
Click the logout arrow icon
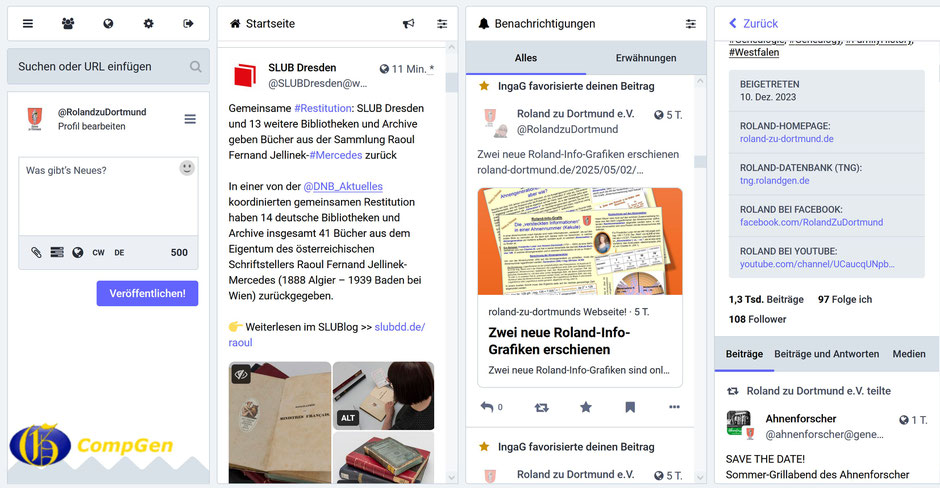(188, 23)
